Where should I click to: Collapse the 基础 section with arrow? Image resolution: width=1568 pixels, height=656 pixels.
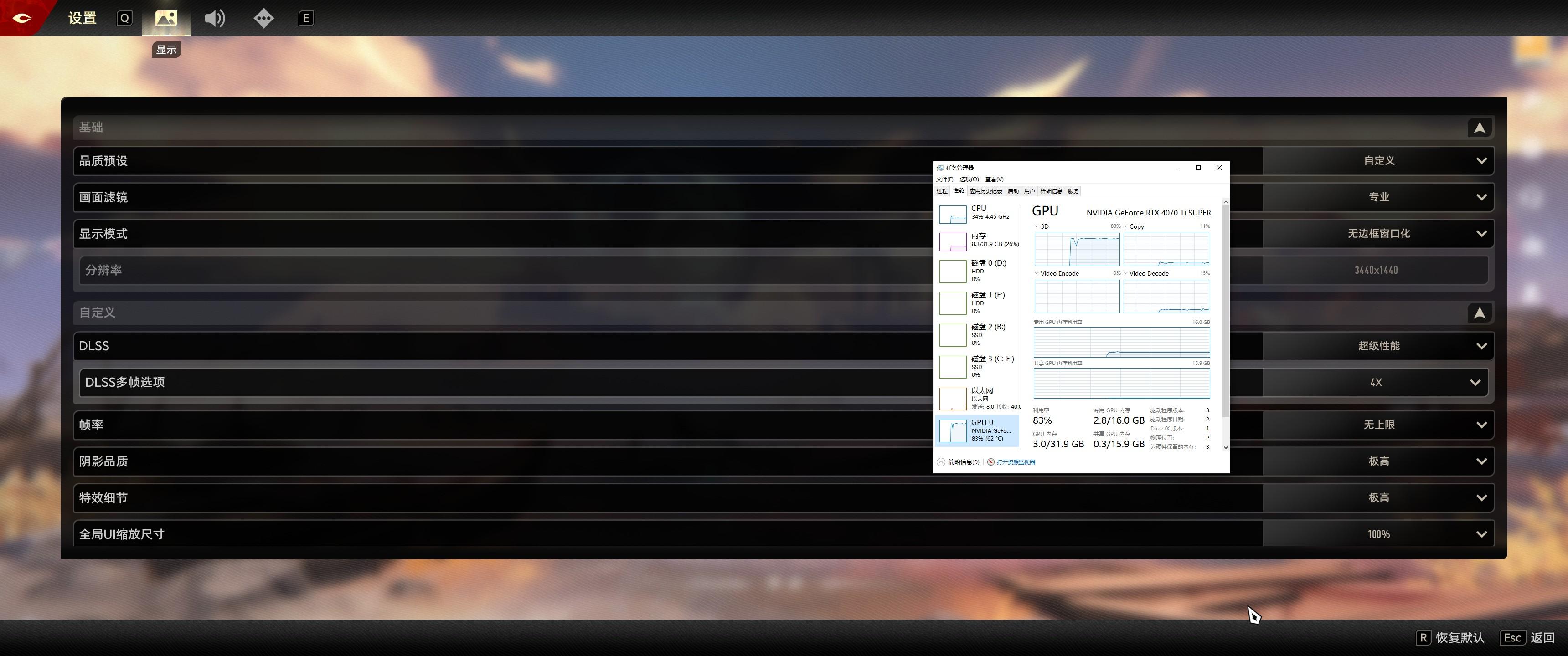coord(1479,128)
